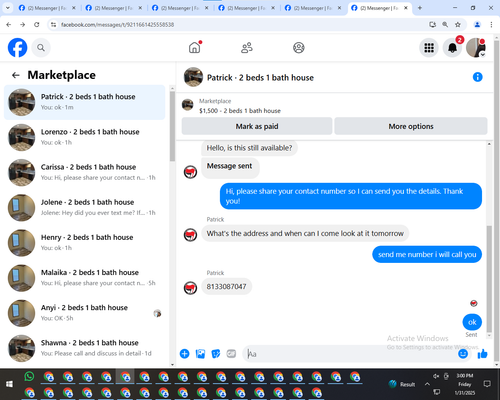Open a new browser tab with plus

pyautogui.click(x=420, y=8)
